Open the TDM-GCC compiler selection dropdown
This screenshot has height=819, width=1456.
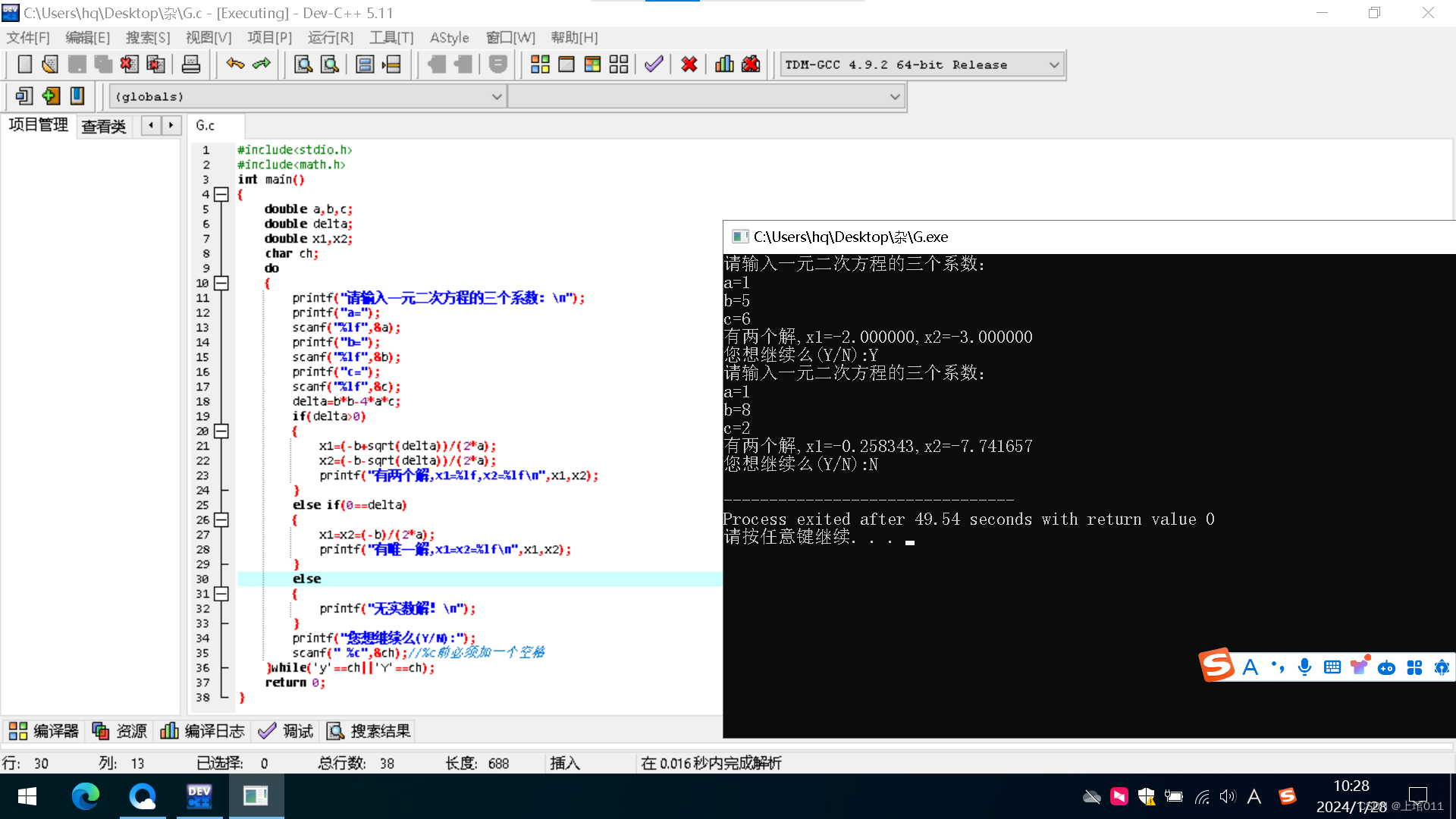[x=1053, y=65]
